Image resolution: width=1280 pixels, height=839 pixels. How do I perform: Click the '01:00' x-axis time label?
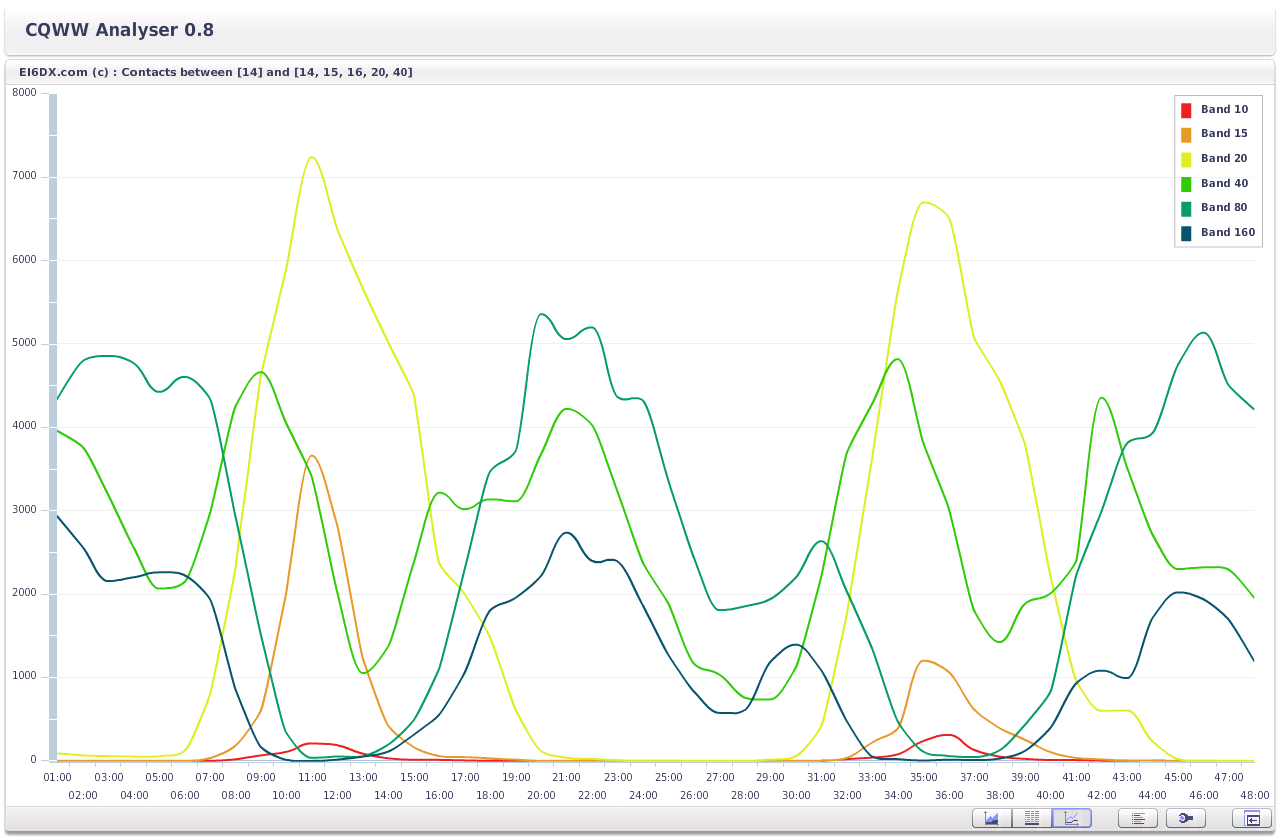click(58, 777)
